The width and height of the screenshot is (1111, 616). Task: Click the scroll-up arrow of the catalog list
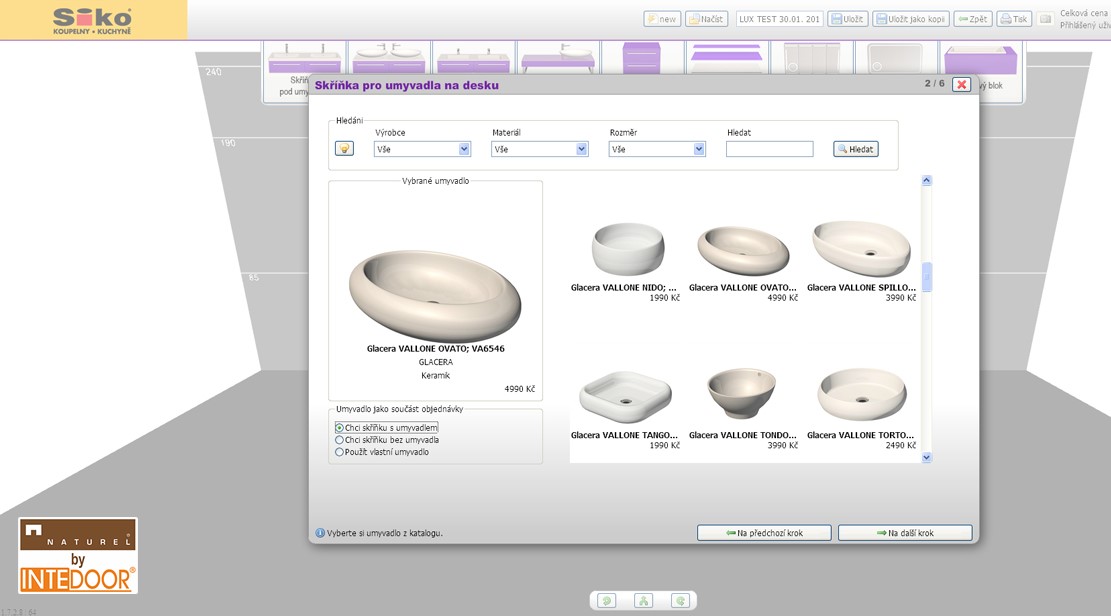[927, 181]
